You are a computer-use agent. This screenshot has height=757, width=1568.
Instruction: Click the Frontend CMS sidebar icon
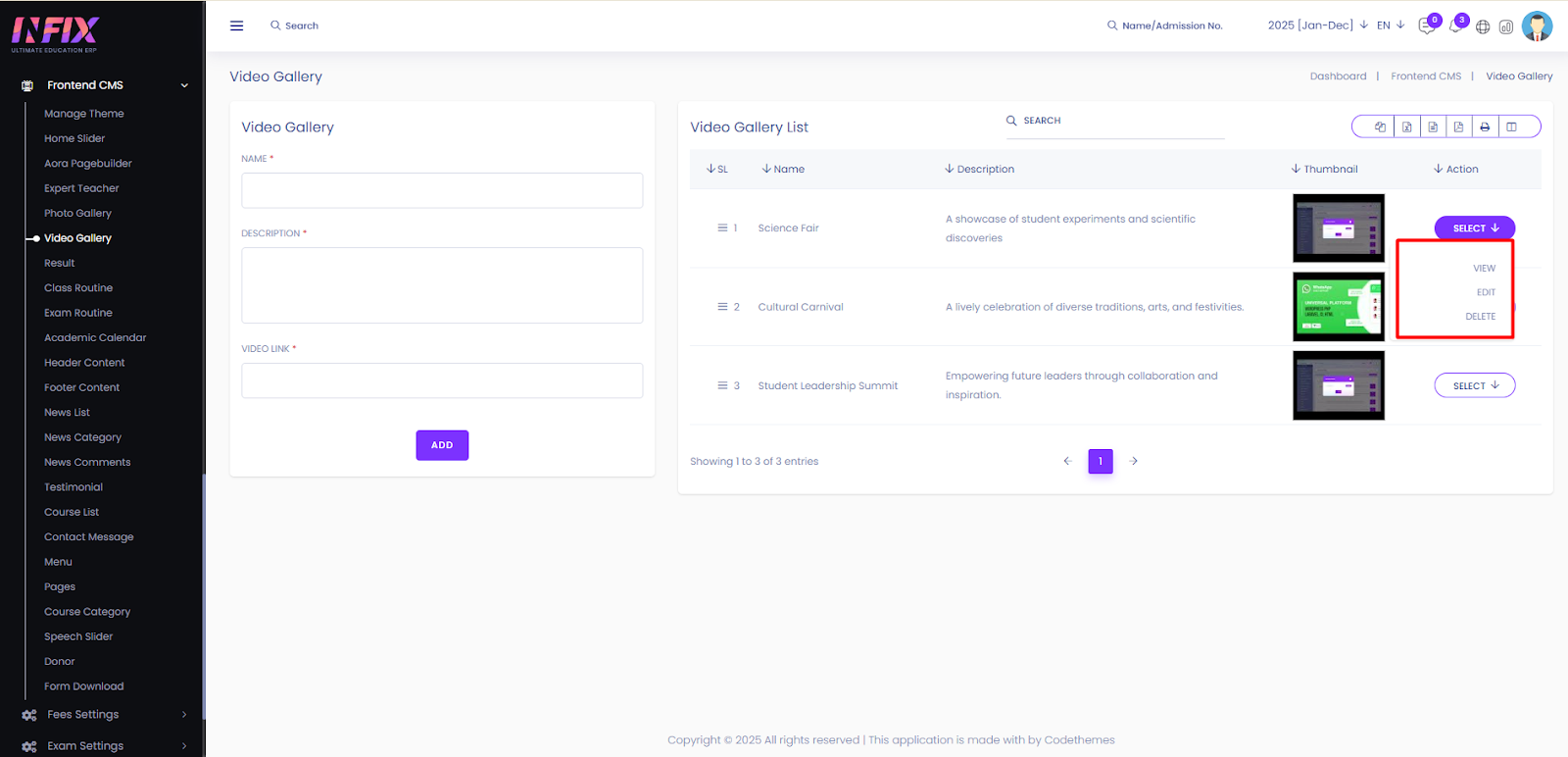[x=27, y=85]
